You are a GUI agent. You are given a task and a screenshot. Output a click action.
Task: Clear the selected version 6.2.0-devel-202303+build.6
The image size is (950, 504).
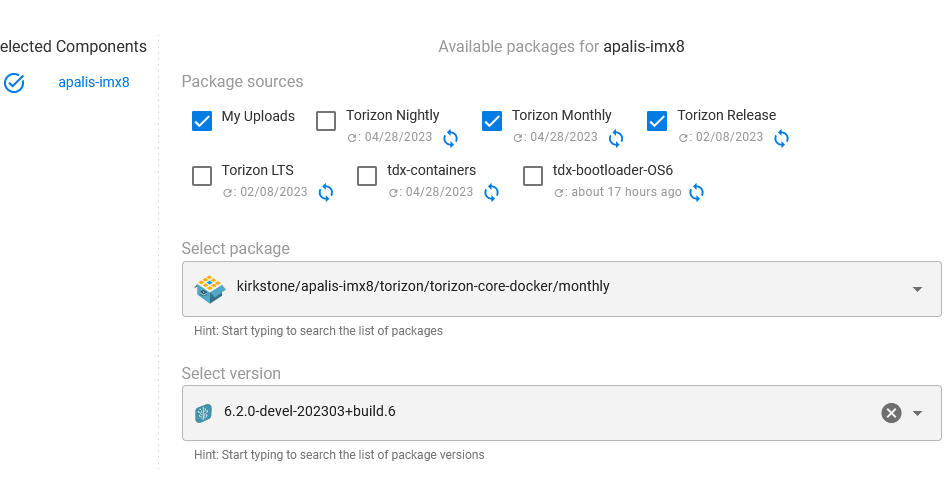[891, 413]
